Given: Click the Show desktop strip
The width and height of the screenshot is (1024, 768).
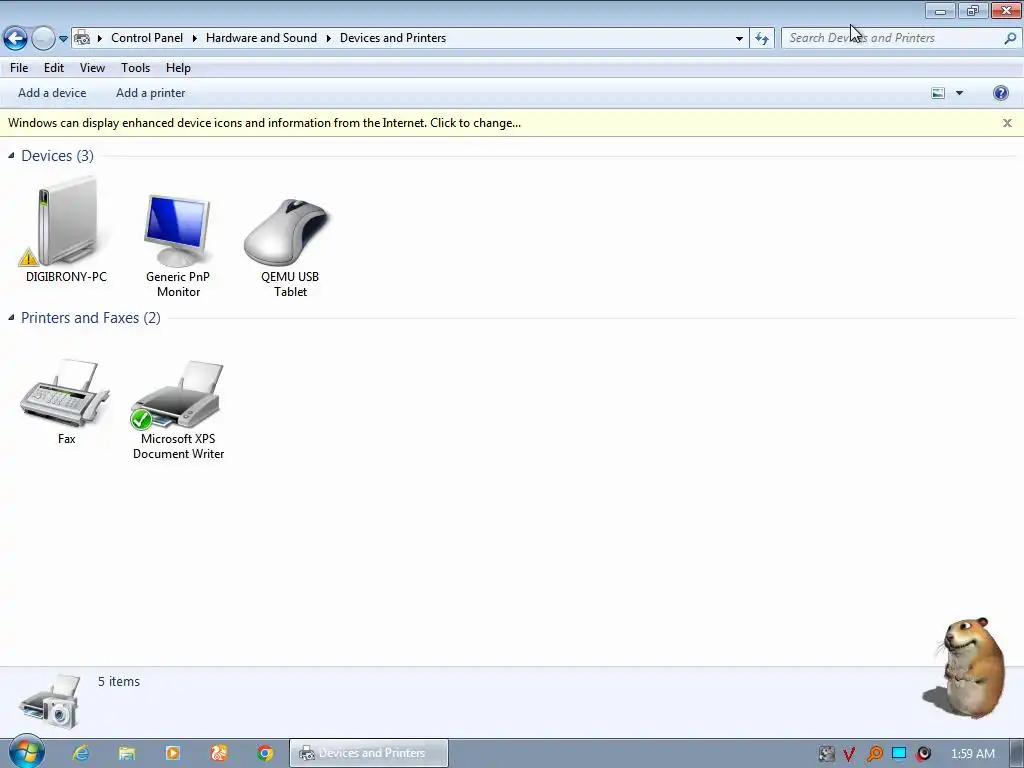Looking at the screenshot, I should pyautogui.click(x=1017, y=753).
